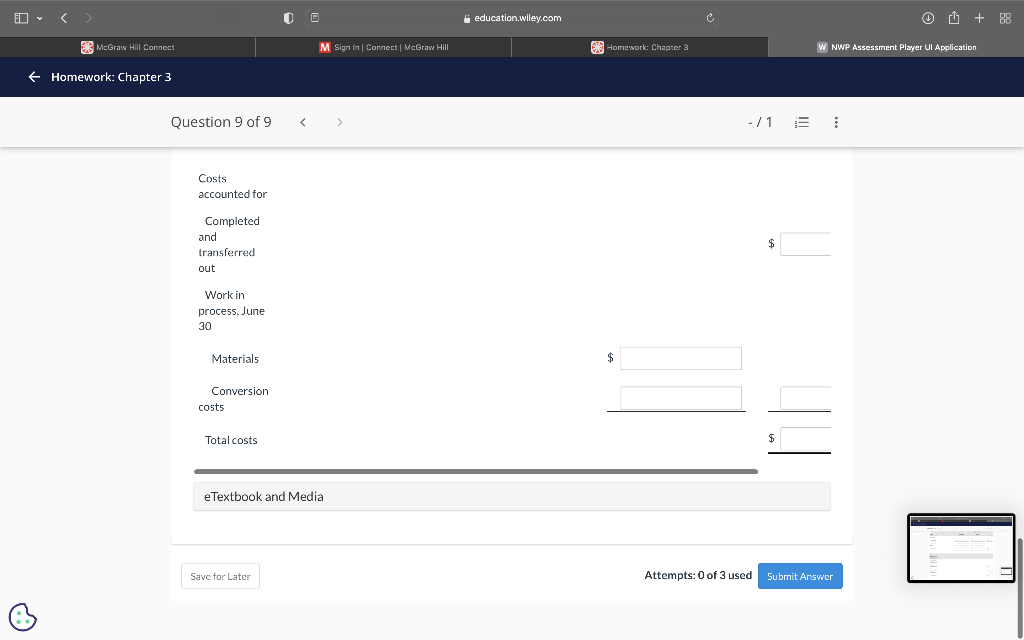The height and width of the screenshot is (640, 1024).
Task: Click the back arrow beside Homework: Chapter 3
Action: (x=34, y=77)
